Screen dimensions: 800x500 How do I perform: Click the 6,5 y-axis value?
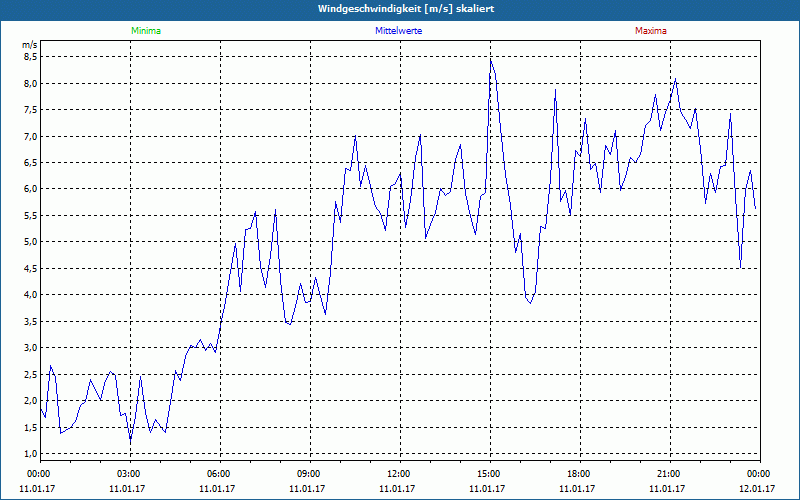click(31, 162)
